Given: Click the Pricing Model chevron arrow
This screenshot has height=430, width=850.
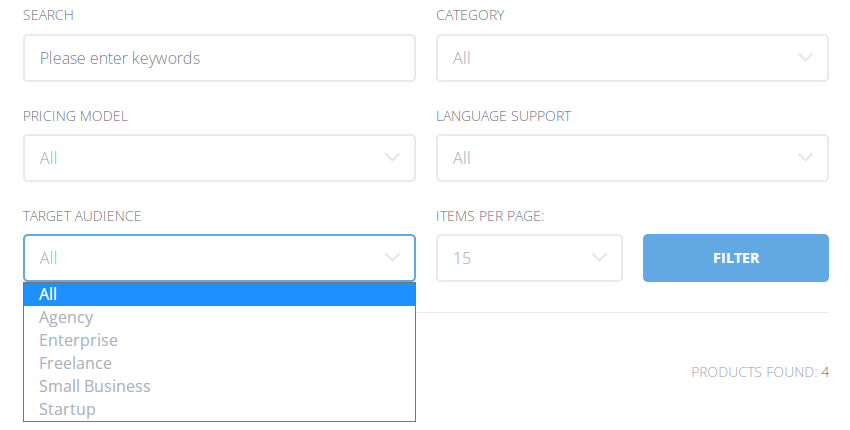Looking at the screenshot, I should point(393,158).
